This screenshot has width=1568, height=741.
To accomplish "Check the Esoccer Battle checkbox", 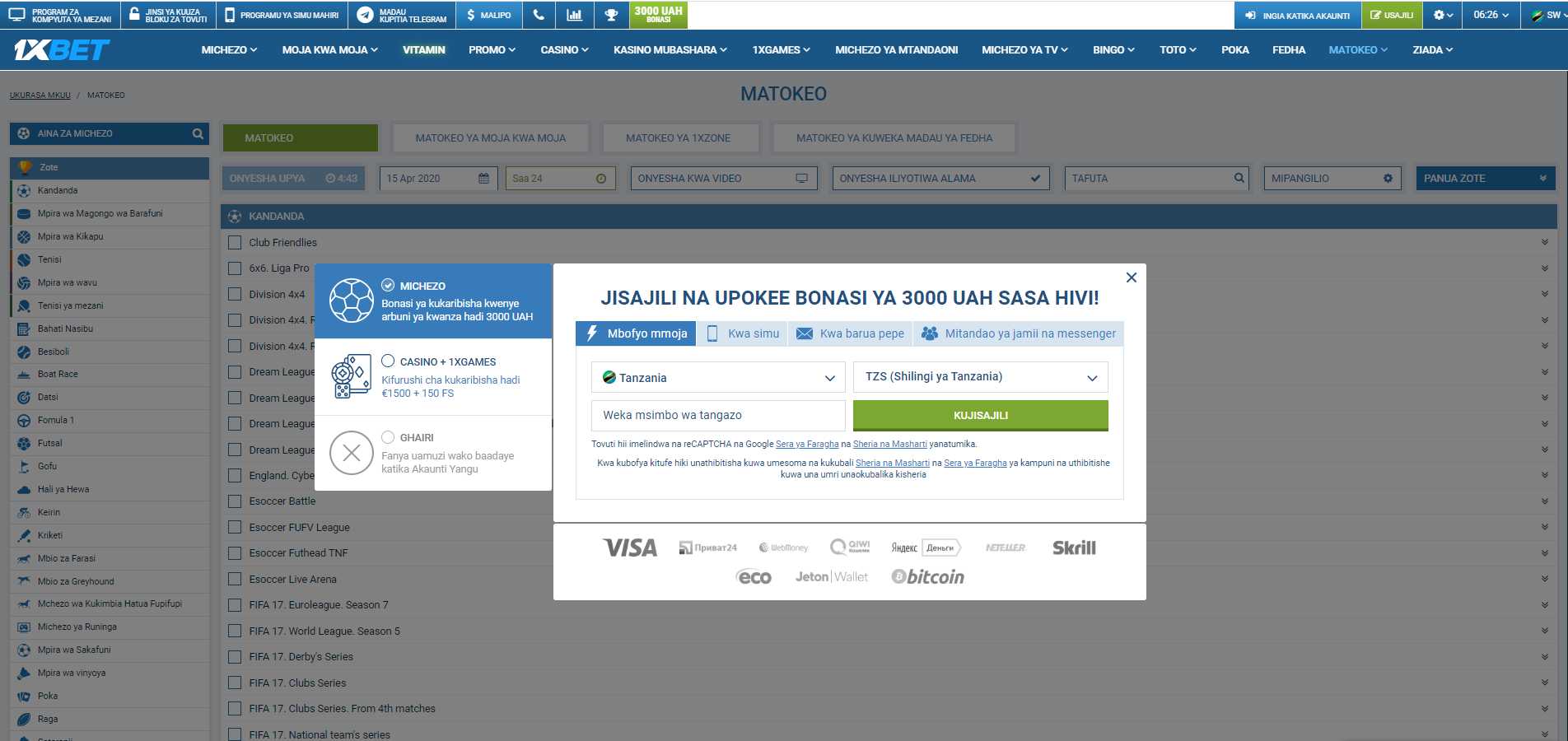I will click(x=235, y=501).
